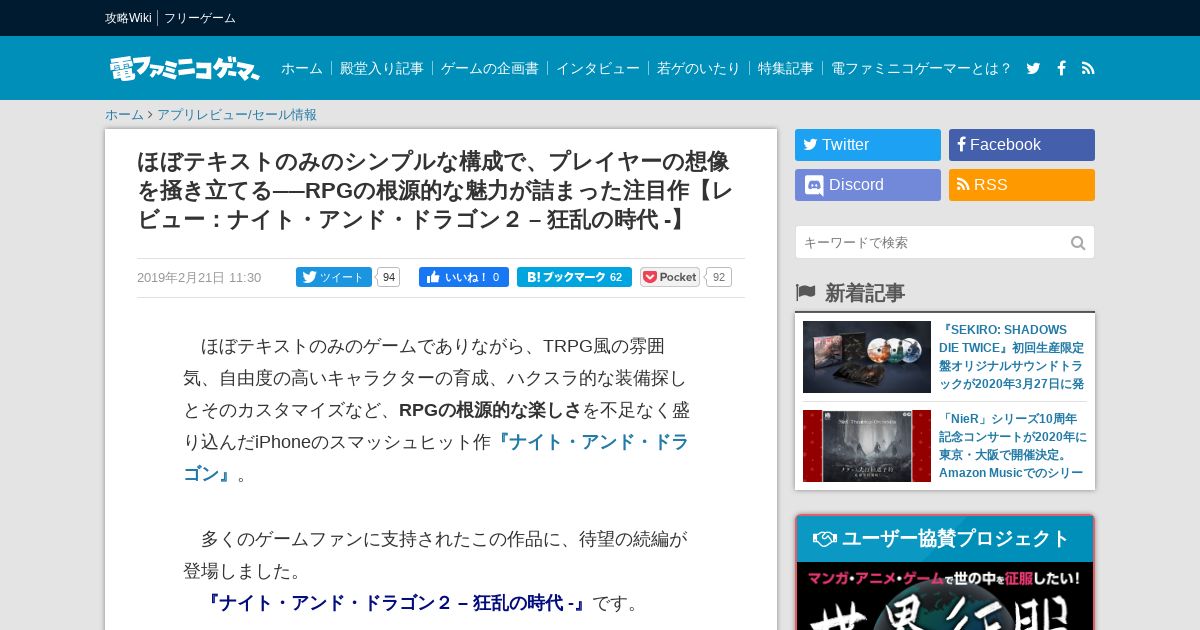This screenshot has width=1200, height=630.
Task: Click the sidebar Facebook button
Action: tap(1022, 145)
